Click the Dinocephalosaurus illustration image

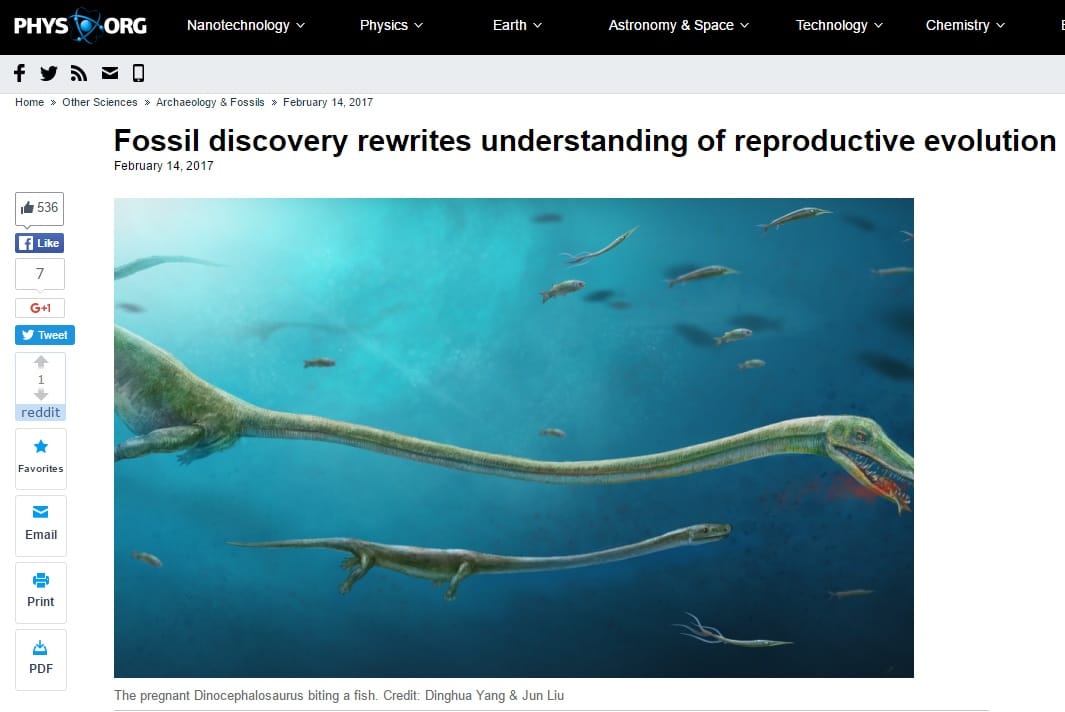point(513,438)
